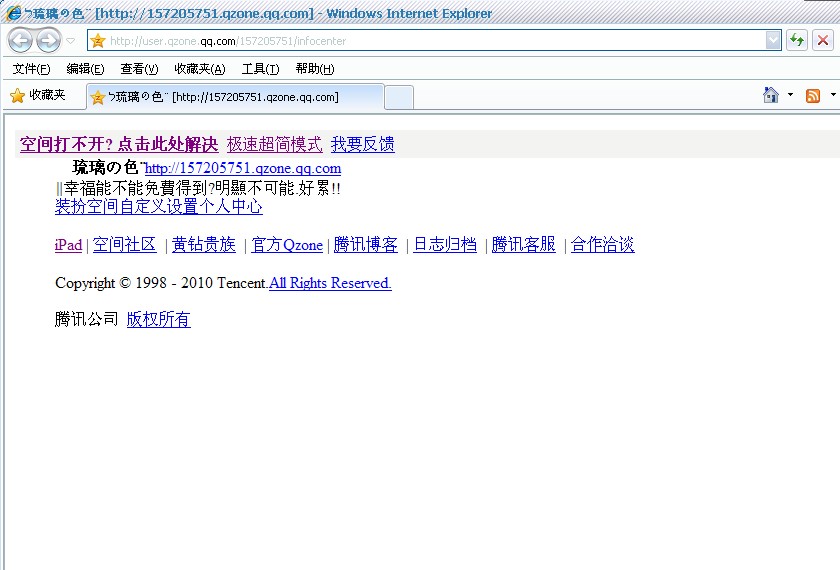
Task: Click the 版权所有 link
Action: (x=159, y=319)
